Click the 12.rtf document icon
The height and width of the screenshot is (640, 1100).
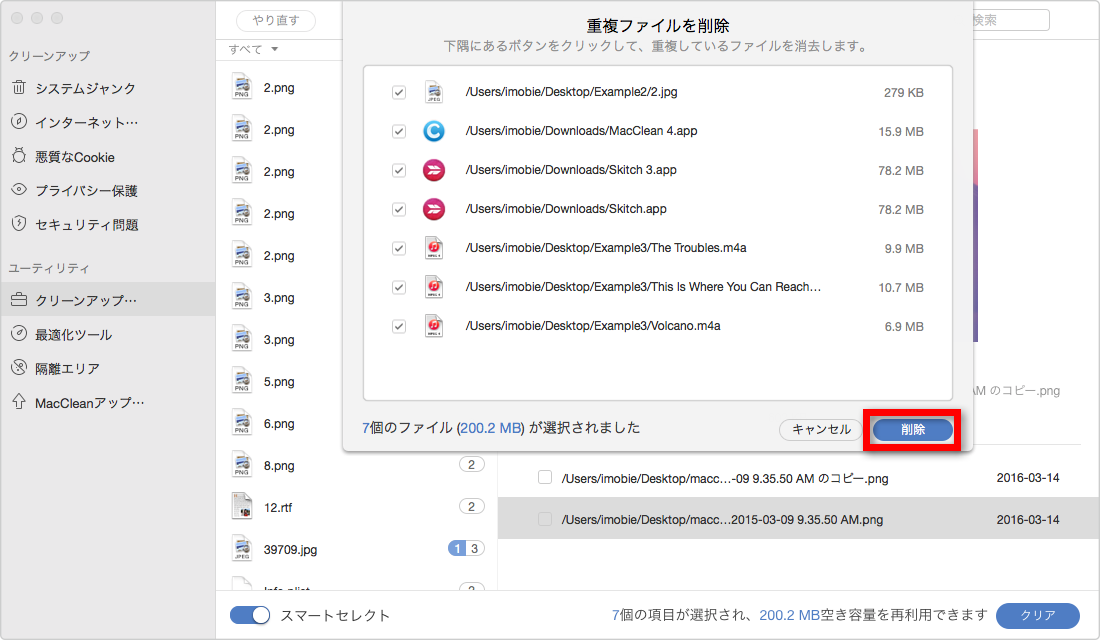click(242, 507)
